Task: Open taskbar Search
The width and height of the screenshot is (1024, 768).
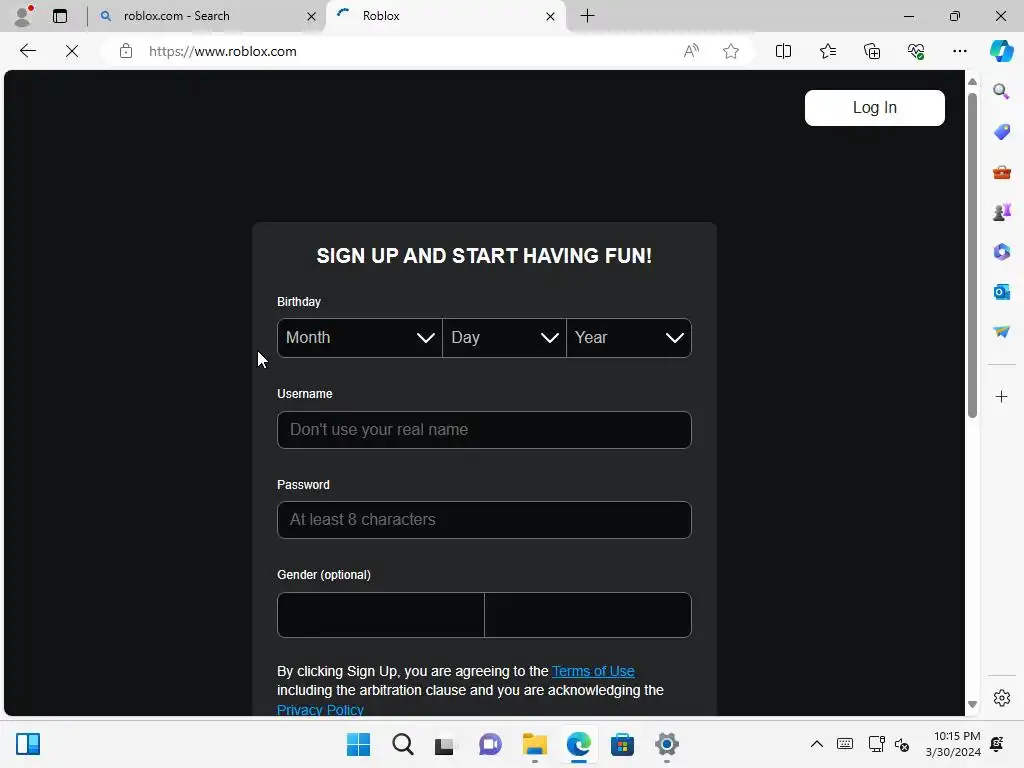Action: [403, 744]
